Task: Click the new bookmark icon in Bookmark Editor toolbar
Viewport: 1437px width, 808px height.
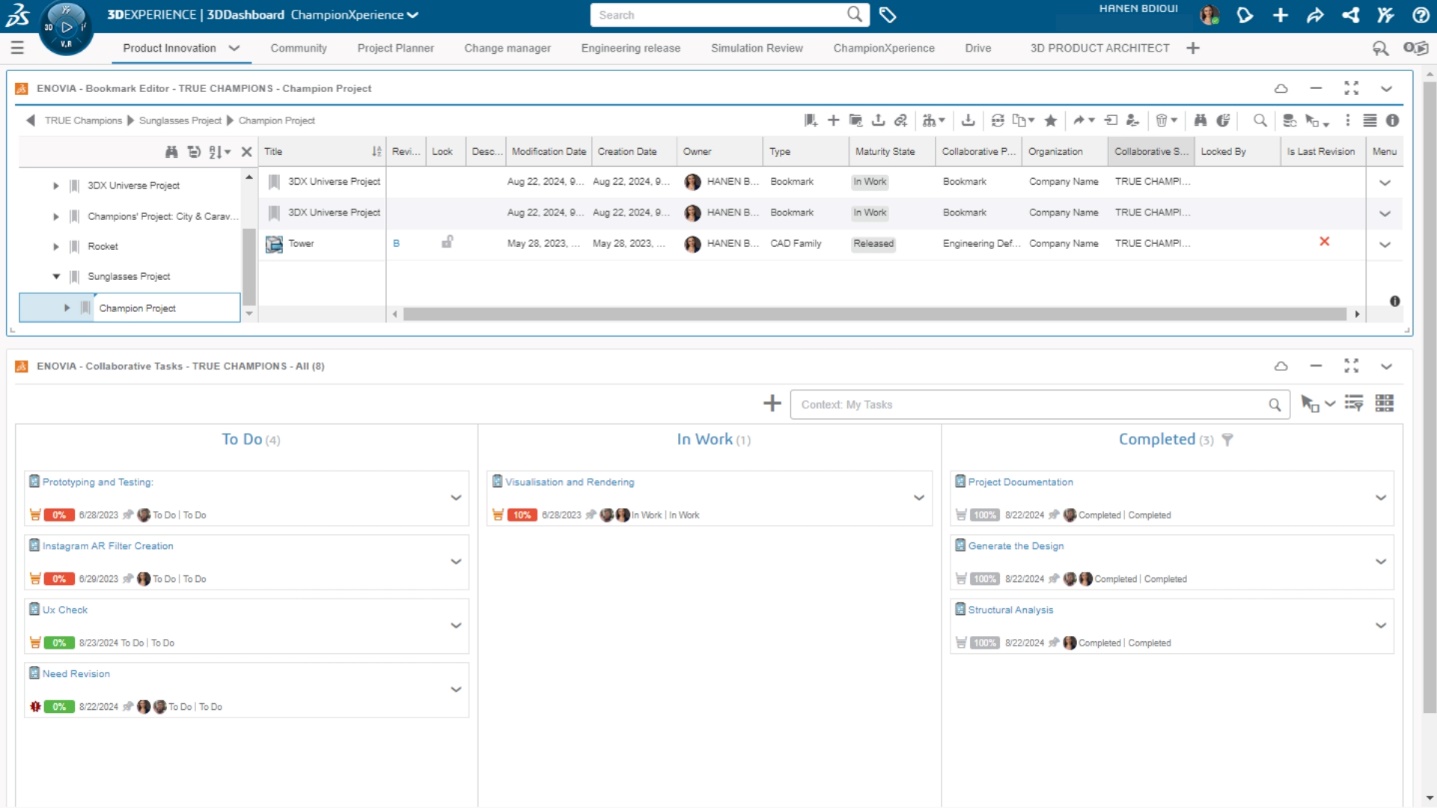Action: click(811, 120)
